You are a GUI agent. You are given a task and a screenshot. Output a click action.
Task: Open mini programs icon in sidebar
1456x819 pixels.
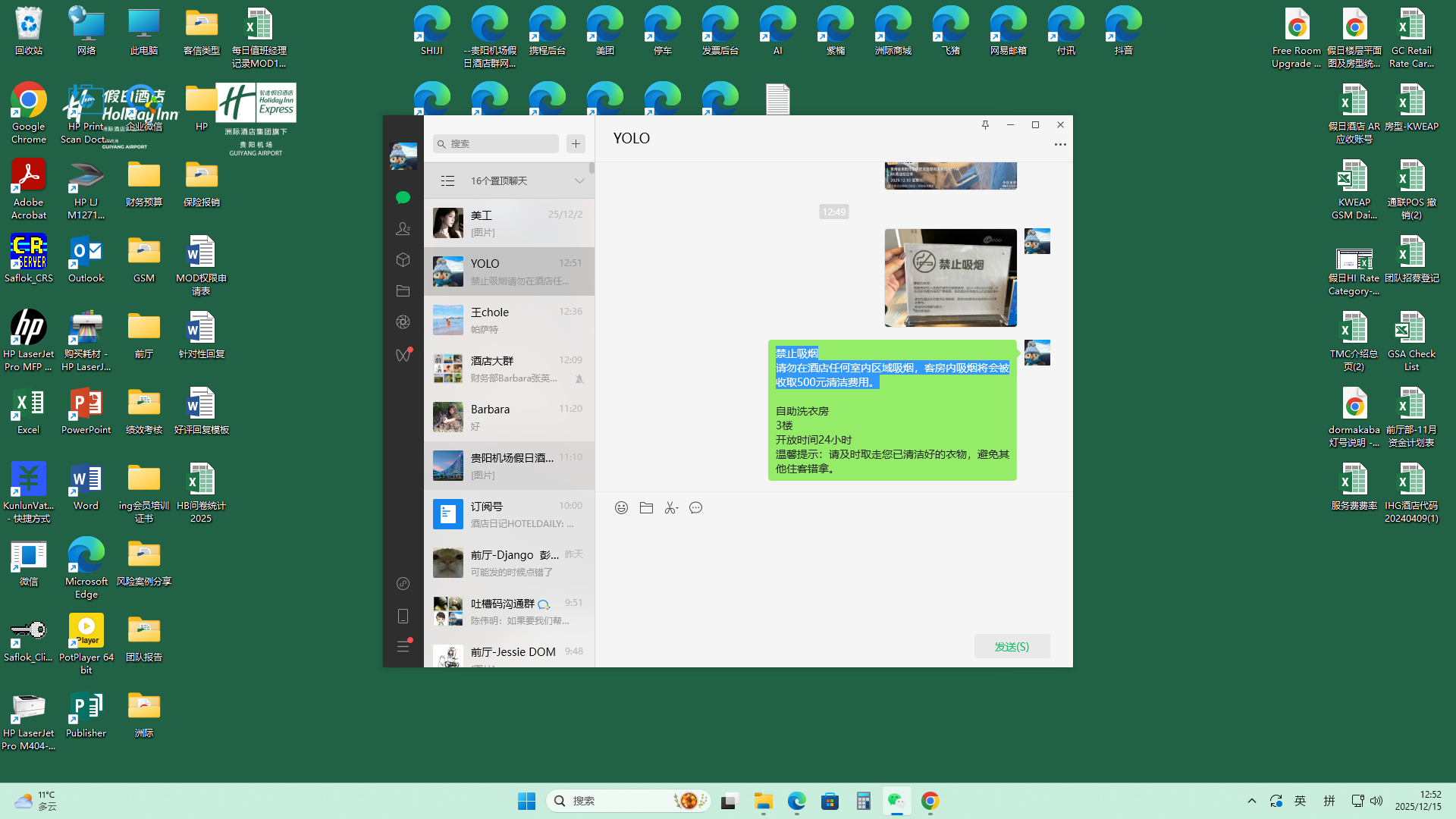pos(403,583)
